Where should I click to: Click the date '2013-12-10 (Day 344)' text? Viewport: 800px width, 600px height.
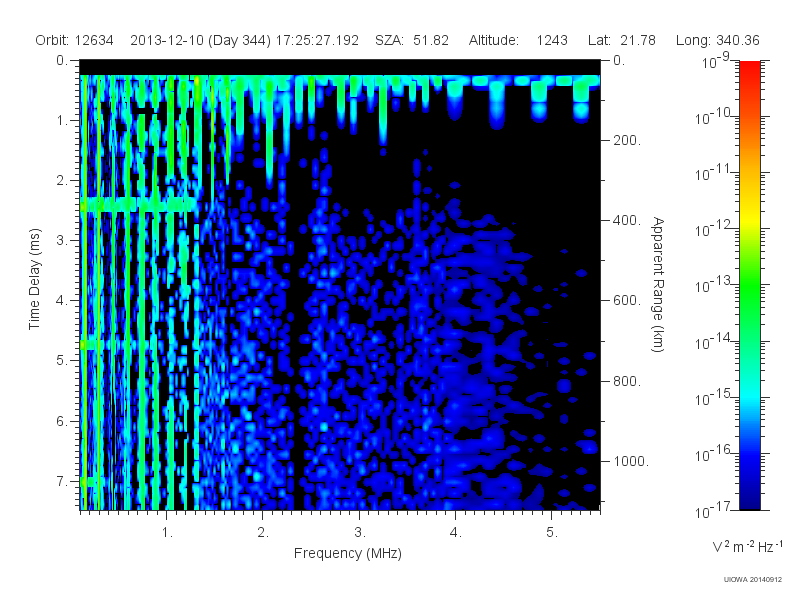point(201,40)
